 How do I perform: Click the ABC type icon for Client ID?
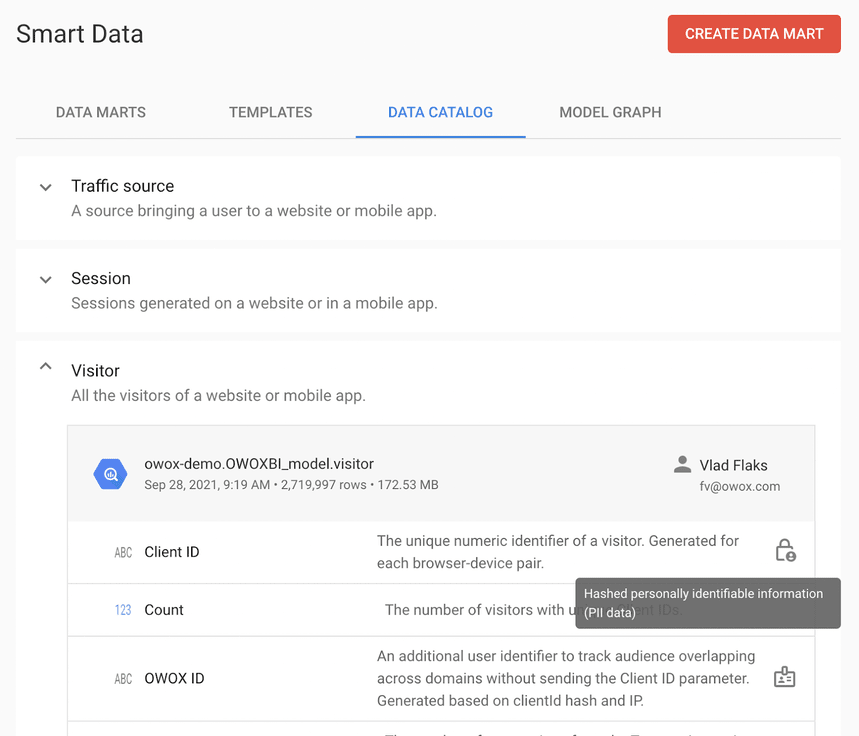pyautogui.click(x=123, y=552)
